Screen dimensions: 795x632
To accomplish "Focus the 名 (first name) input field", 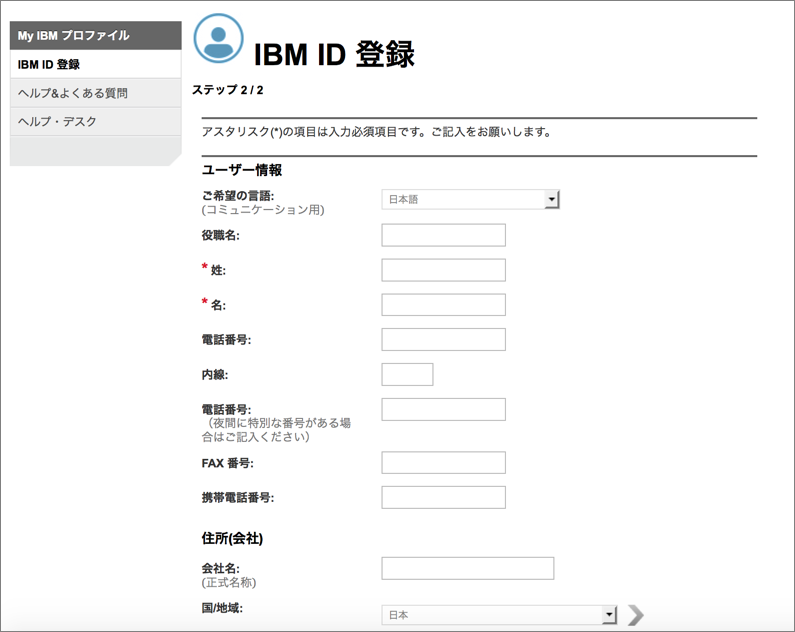I will (444, 305).
